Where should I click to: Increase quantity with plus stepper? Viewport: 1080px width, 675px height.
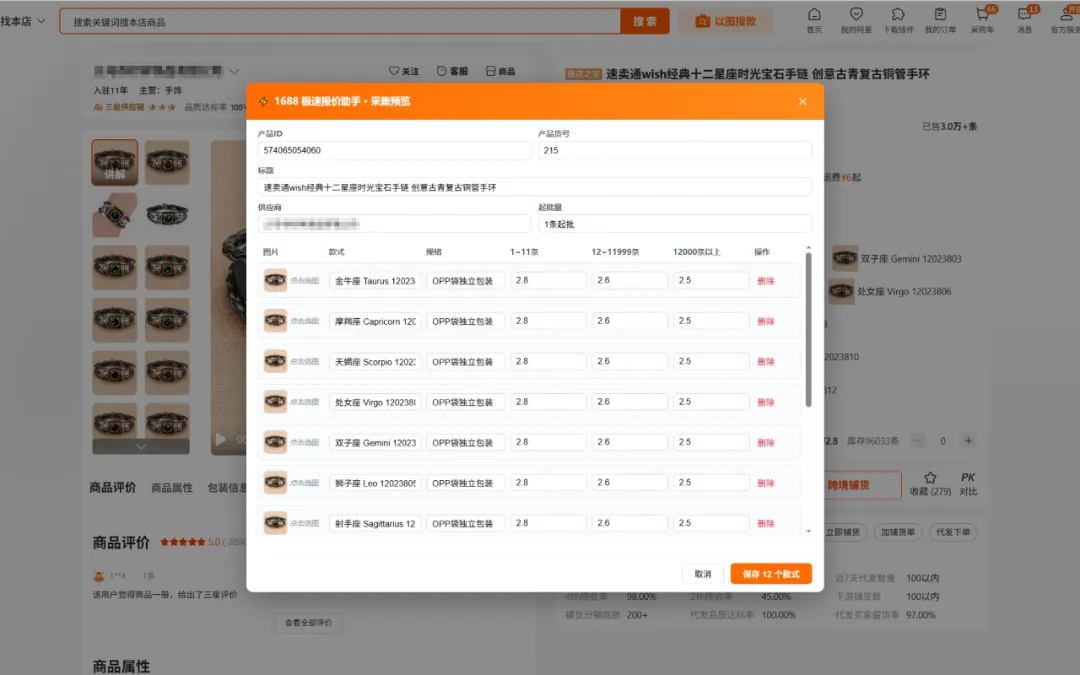[968, 441]
